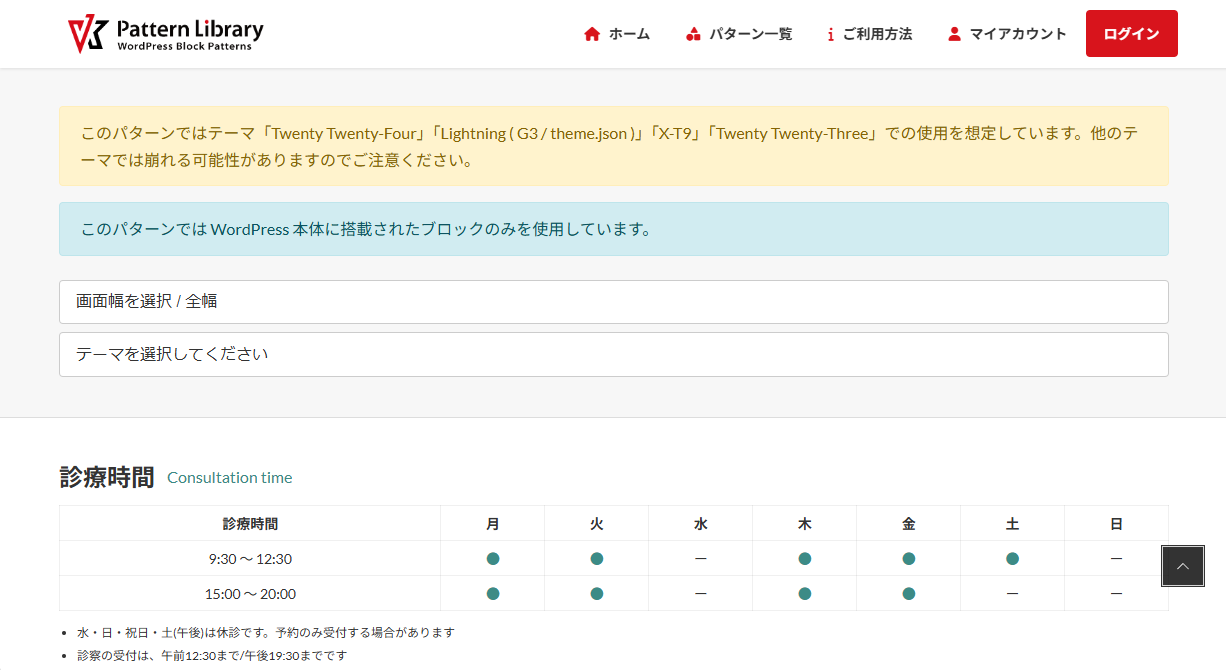This screenshot has width=1226, height=670.
Task: Click the pattern list three-circles icon
Action: pos(693,34)
